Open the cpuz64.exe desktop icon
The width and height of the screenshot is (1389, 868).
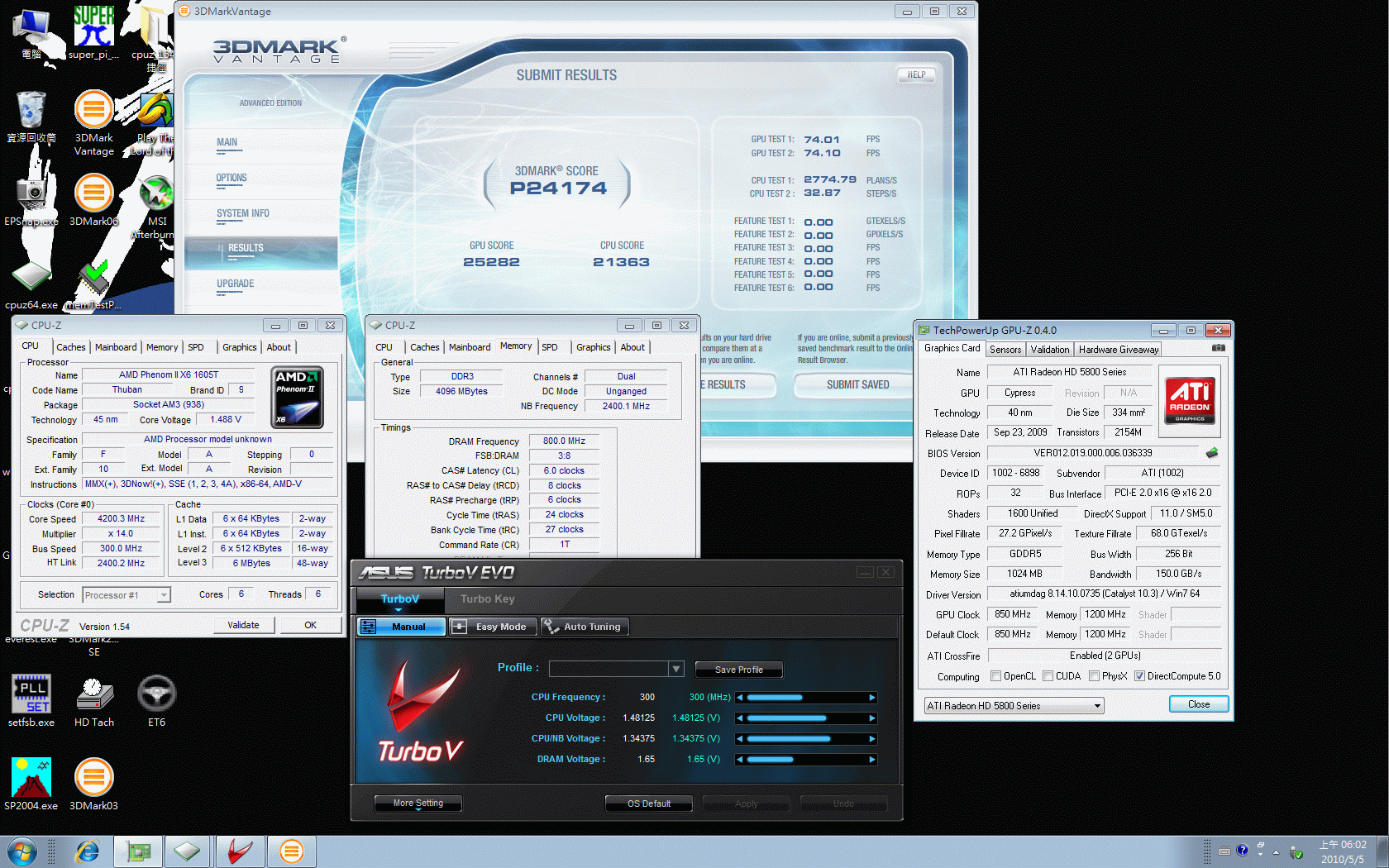(31, 284)
